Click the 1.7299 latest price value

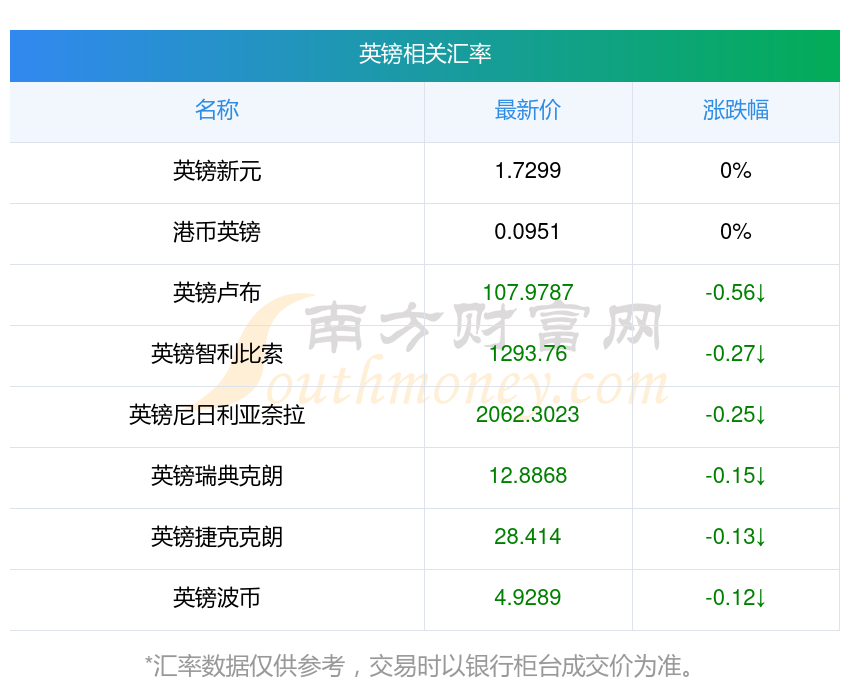coord(527,171)
